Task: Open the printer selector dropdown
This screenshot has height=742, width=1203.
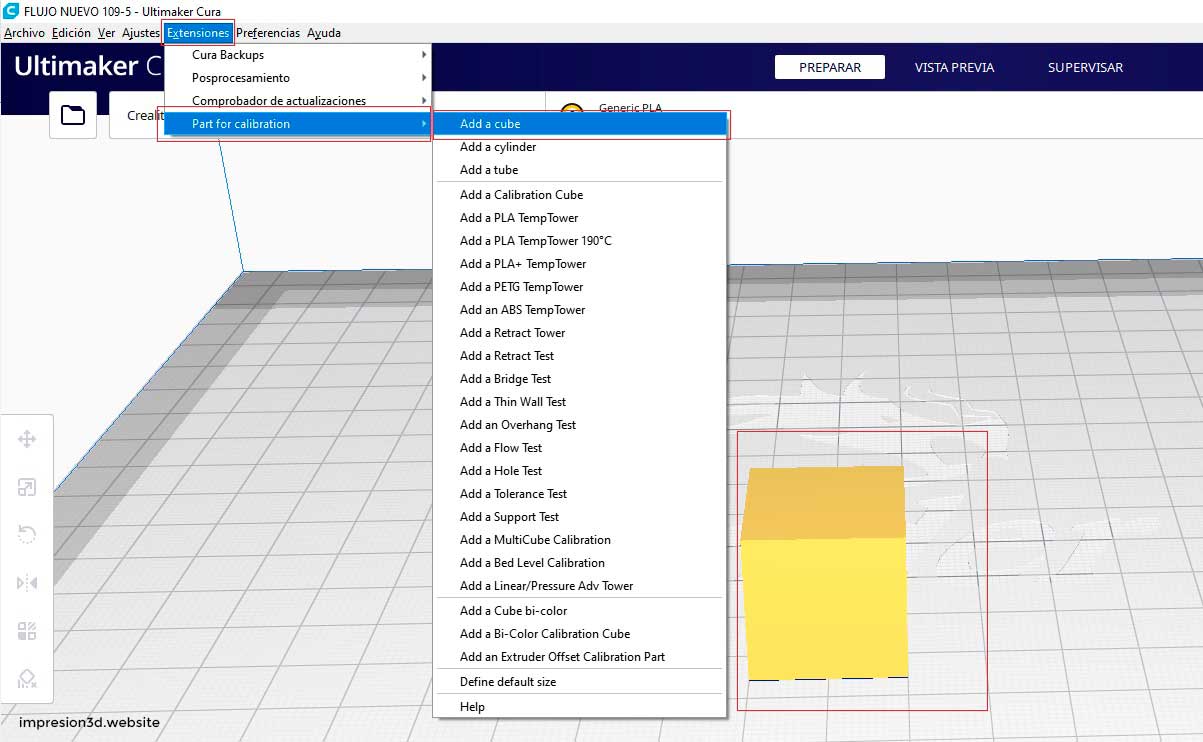Action: [x=135, y=115]
